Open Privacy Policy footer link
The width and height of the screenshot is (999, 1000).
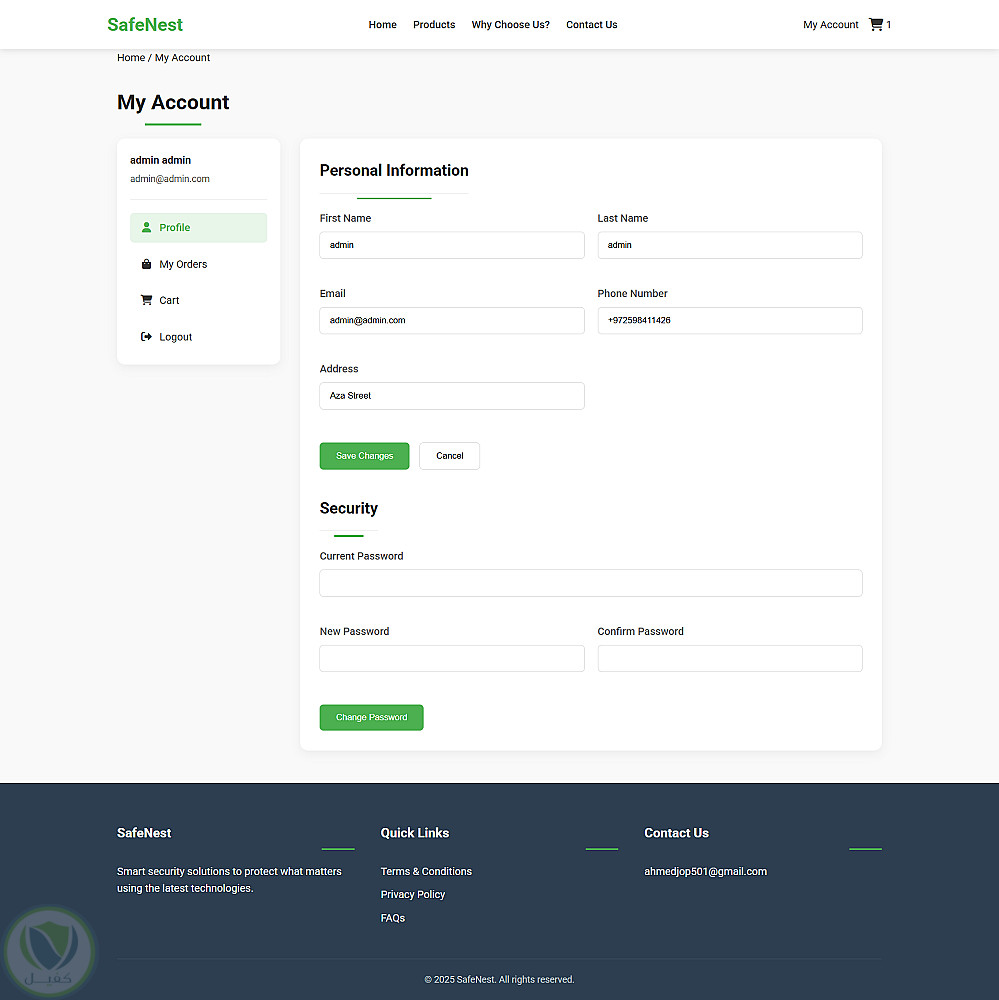(413, 894)
